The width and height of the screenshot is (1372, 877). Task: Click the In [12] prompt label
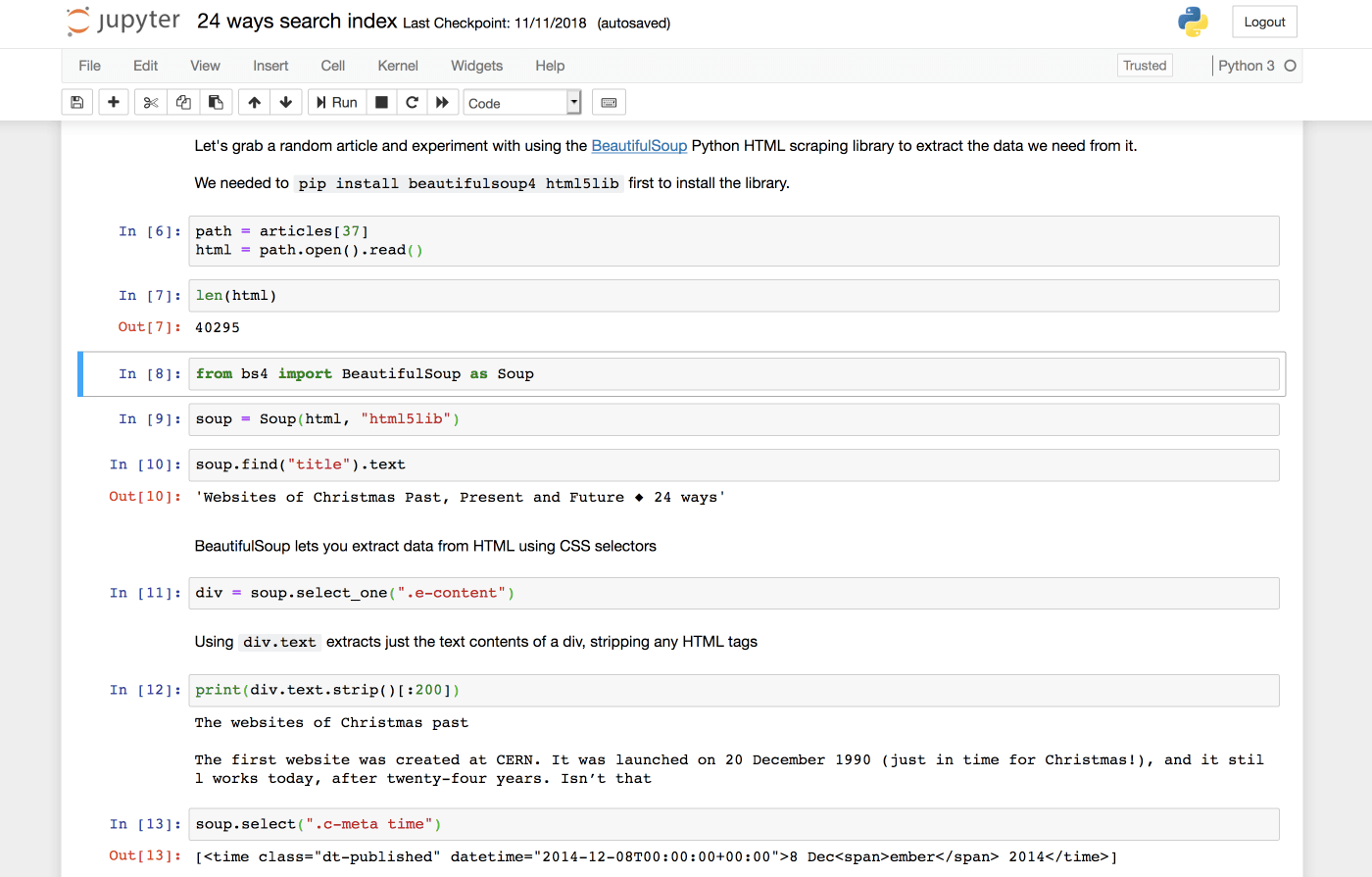point(145,690)
